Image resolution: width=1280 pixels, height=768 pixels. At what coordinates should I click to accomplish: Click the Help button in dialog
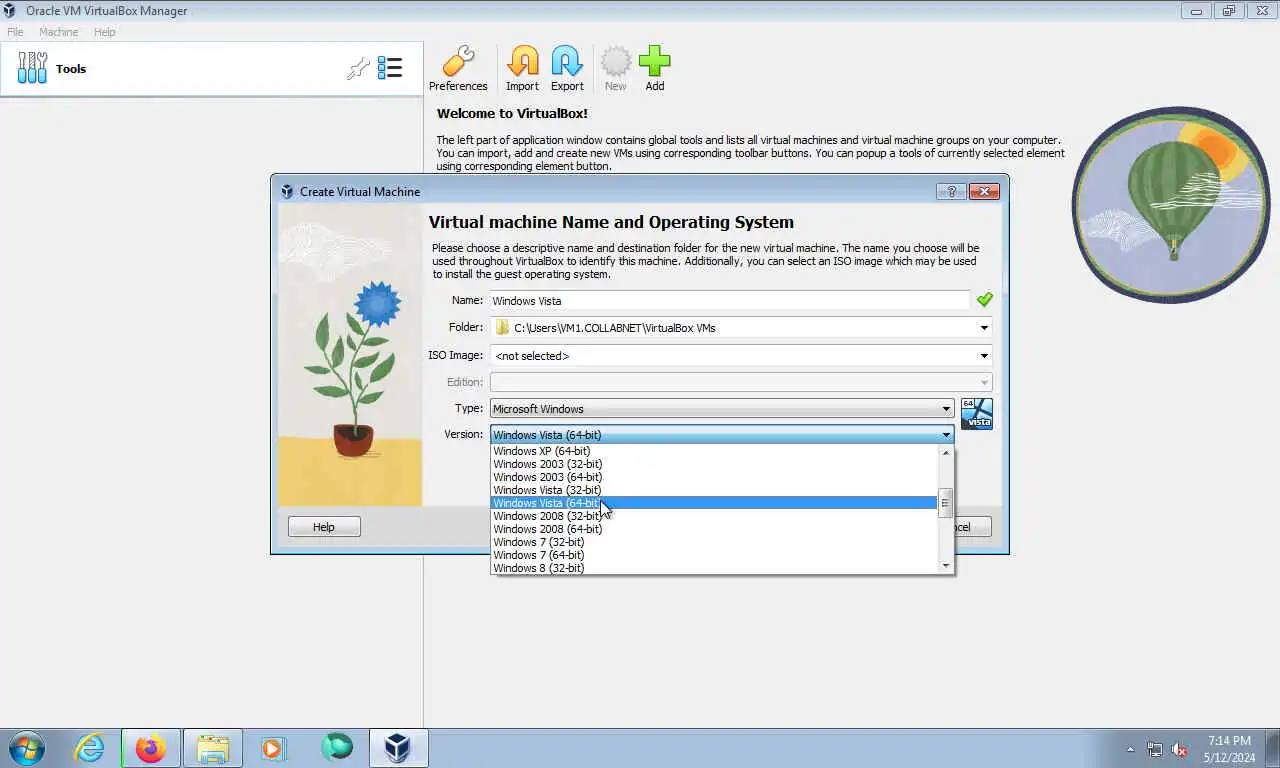click(x=324, y=527)
